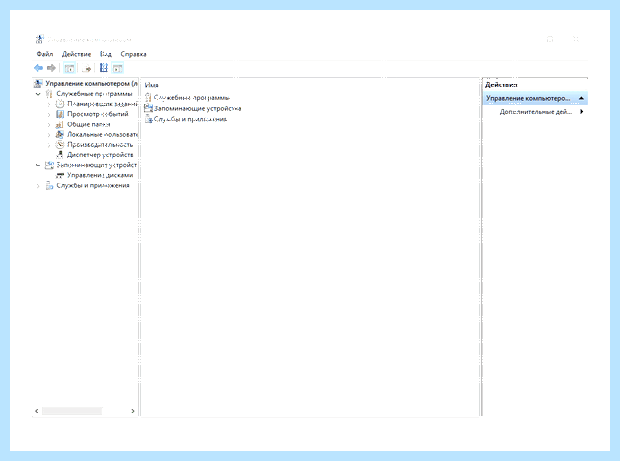The height and width of the screenshot is (461, 620).
Task: Select the Производительность tree icon
Action: (60, 145)
